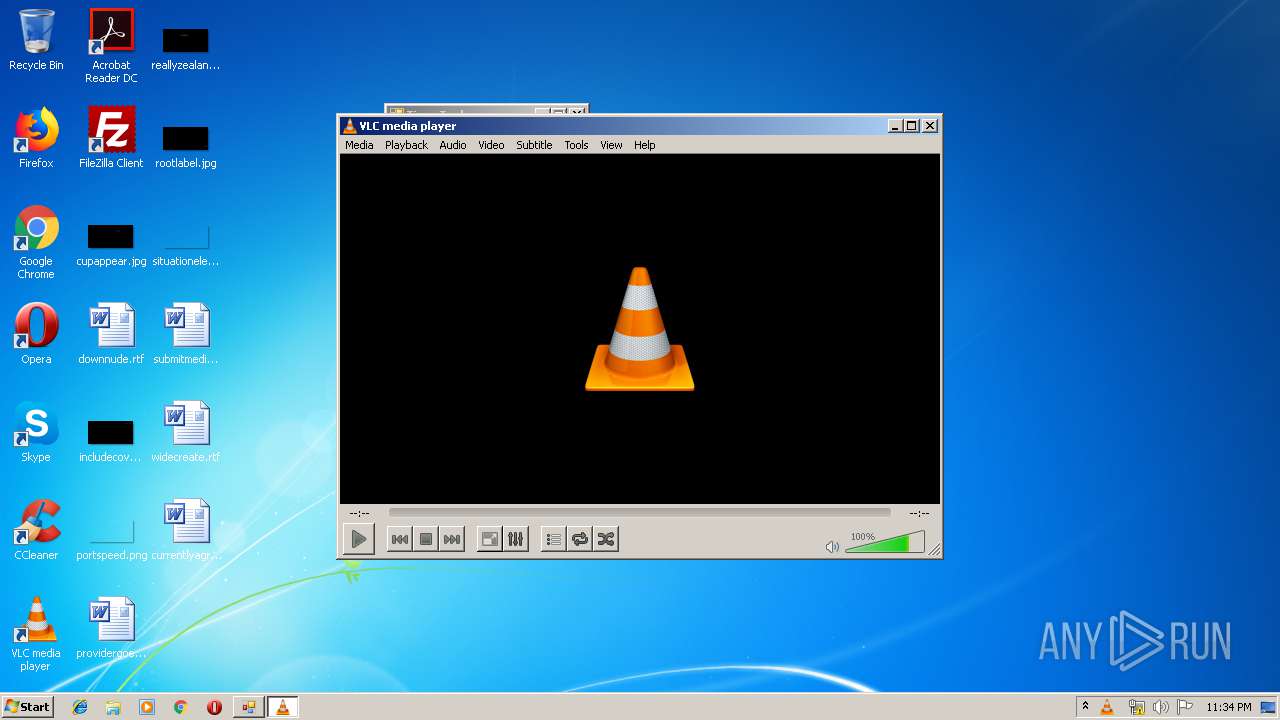Launch Internet Explorer from the taskbar
1280x720 pixels.
pyautogui.click(x=80, y=707)
